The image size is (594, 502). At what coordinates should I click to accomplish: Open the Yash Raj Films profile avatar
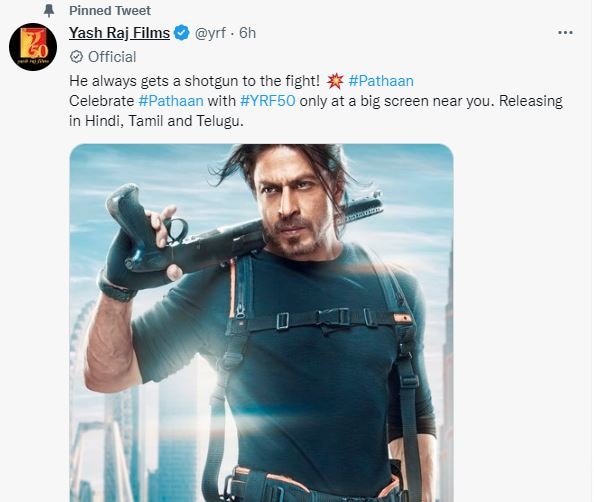[33, 47]
